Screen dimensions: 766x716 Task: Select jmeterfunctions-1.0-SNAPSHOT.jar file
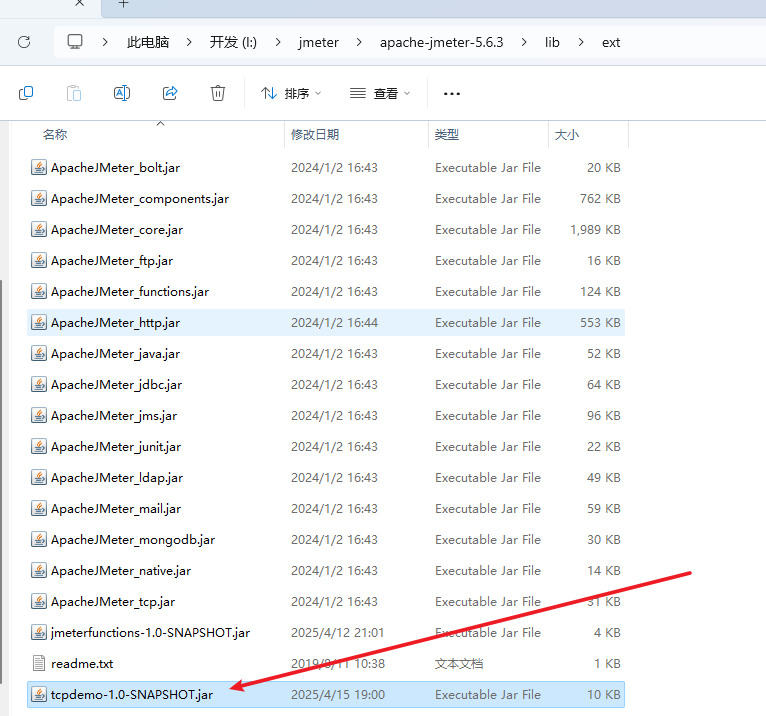click(x=150, y=632)
